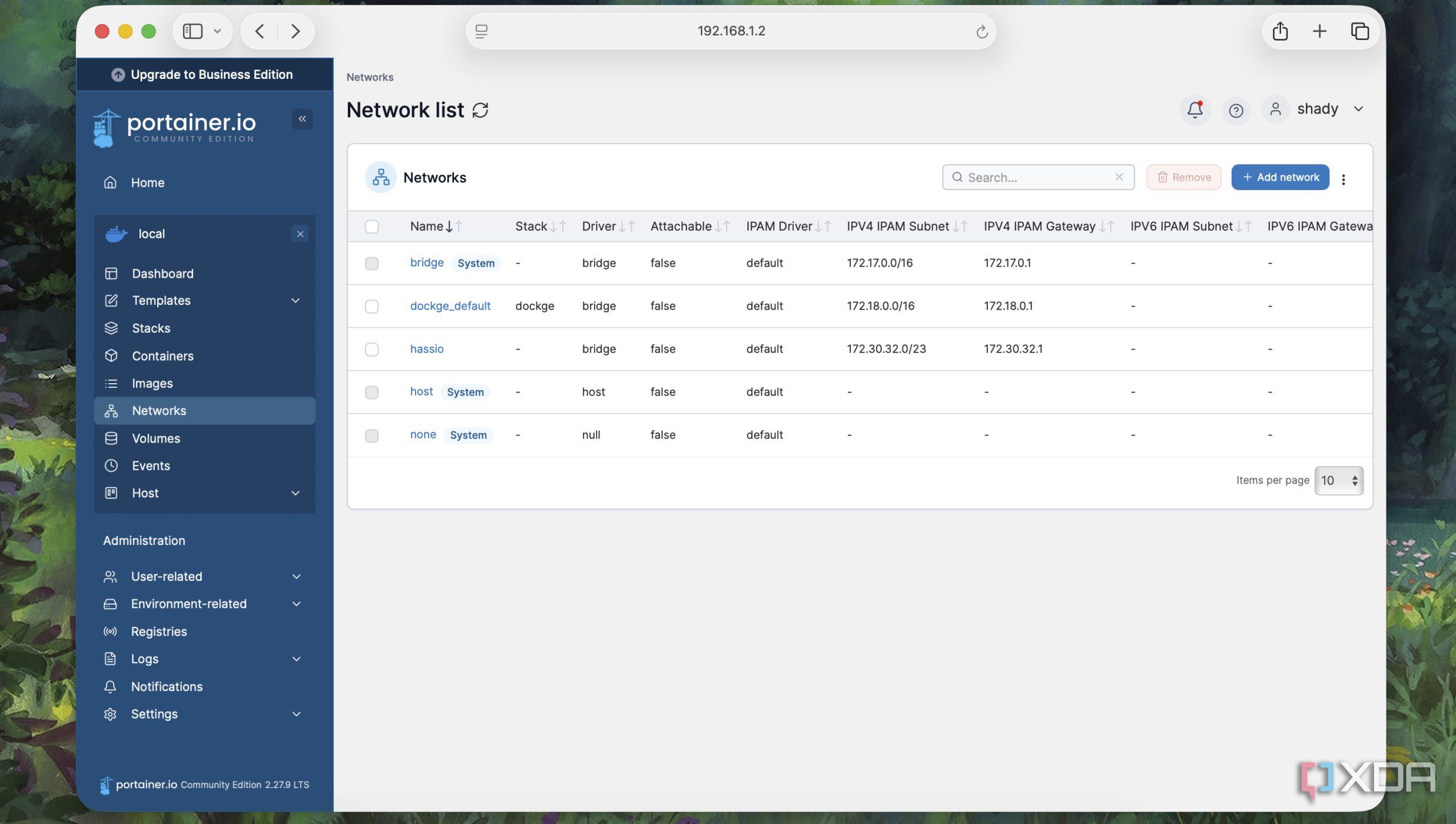Screen dimensions: 1456x824
Task: Click the Docker whale icon next to local
Action: 116,234
